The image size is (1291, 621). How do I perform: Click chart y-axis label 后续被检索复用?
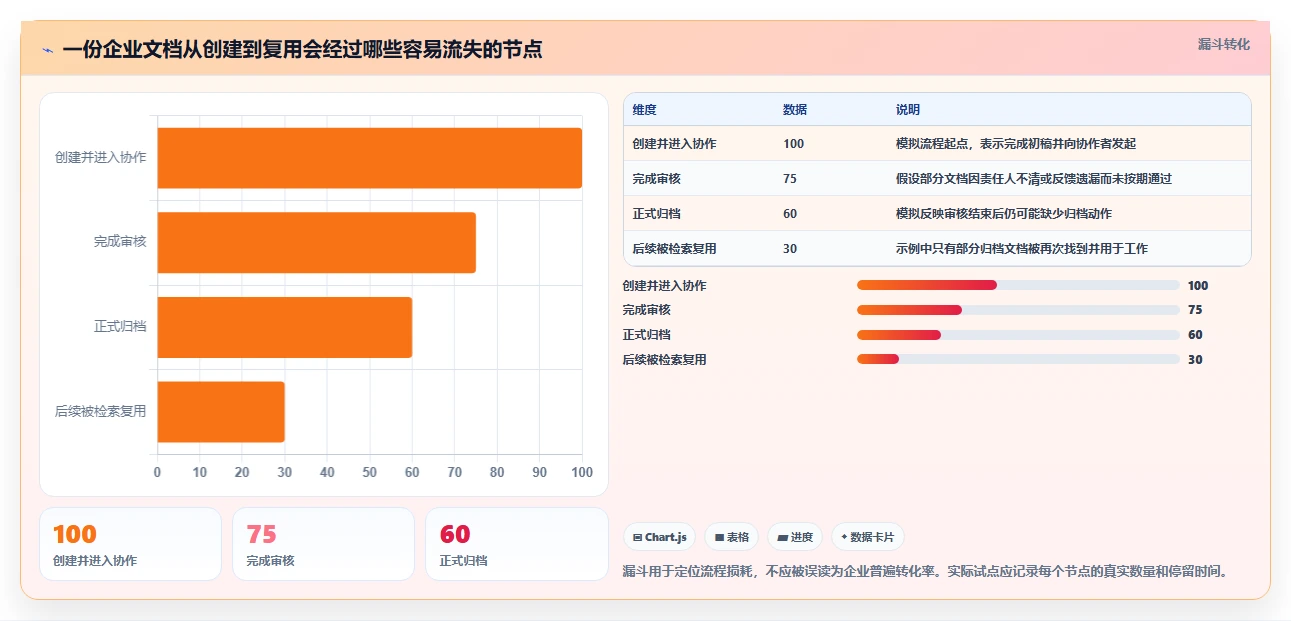pos(100,411)
